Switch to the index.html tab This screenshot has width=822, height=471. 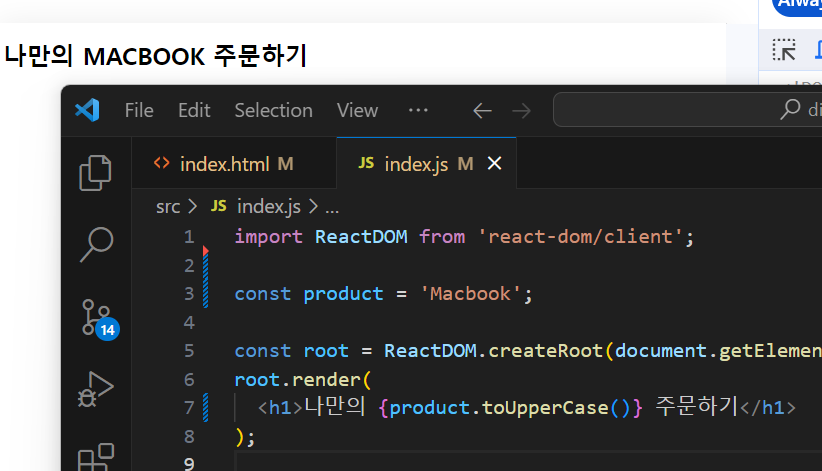point(234,164)
